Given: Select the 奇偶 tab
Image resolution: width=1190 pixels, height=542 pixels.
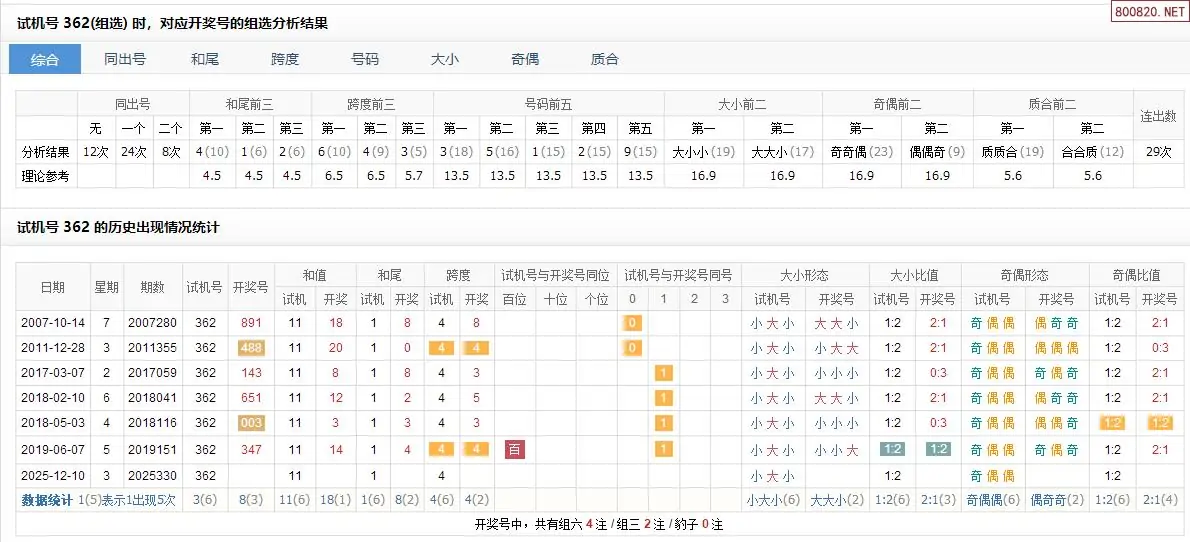Looking at the screenshot, I should click(525, 59).
